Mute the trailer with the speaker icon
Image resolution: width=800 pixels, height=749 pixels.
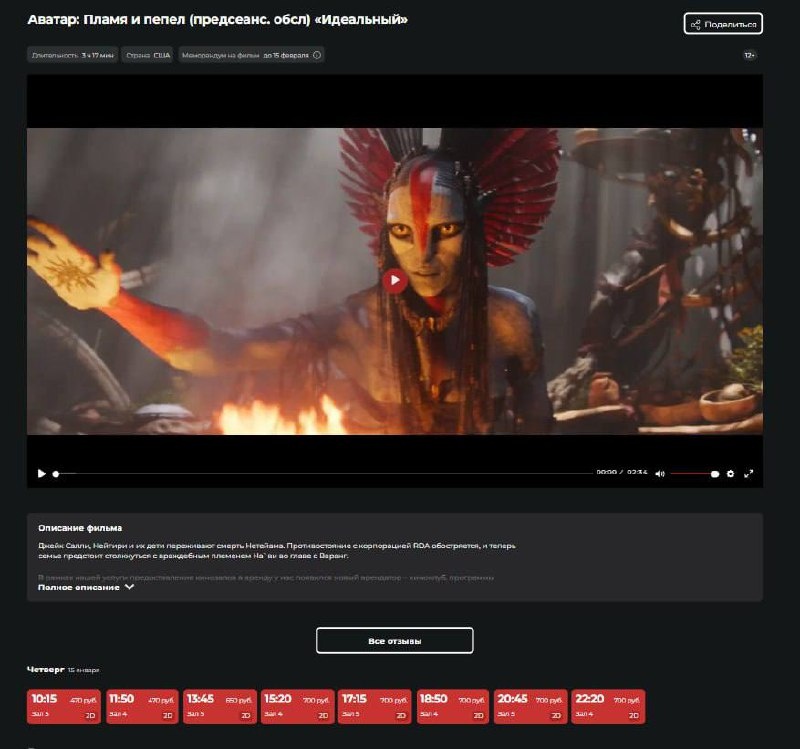[660, 473]
